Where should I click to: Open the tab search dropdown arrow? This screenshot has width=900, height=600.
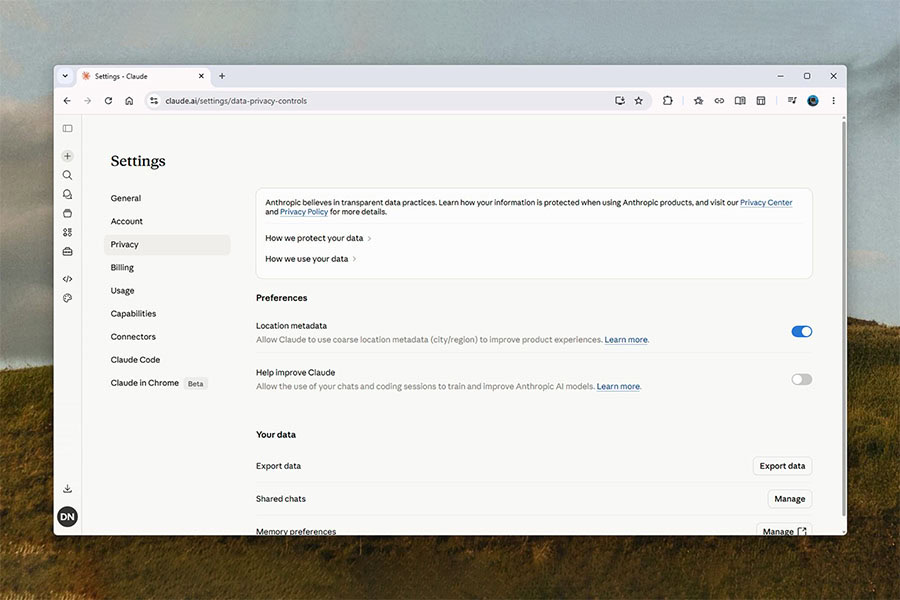65,76
